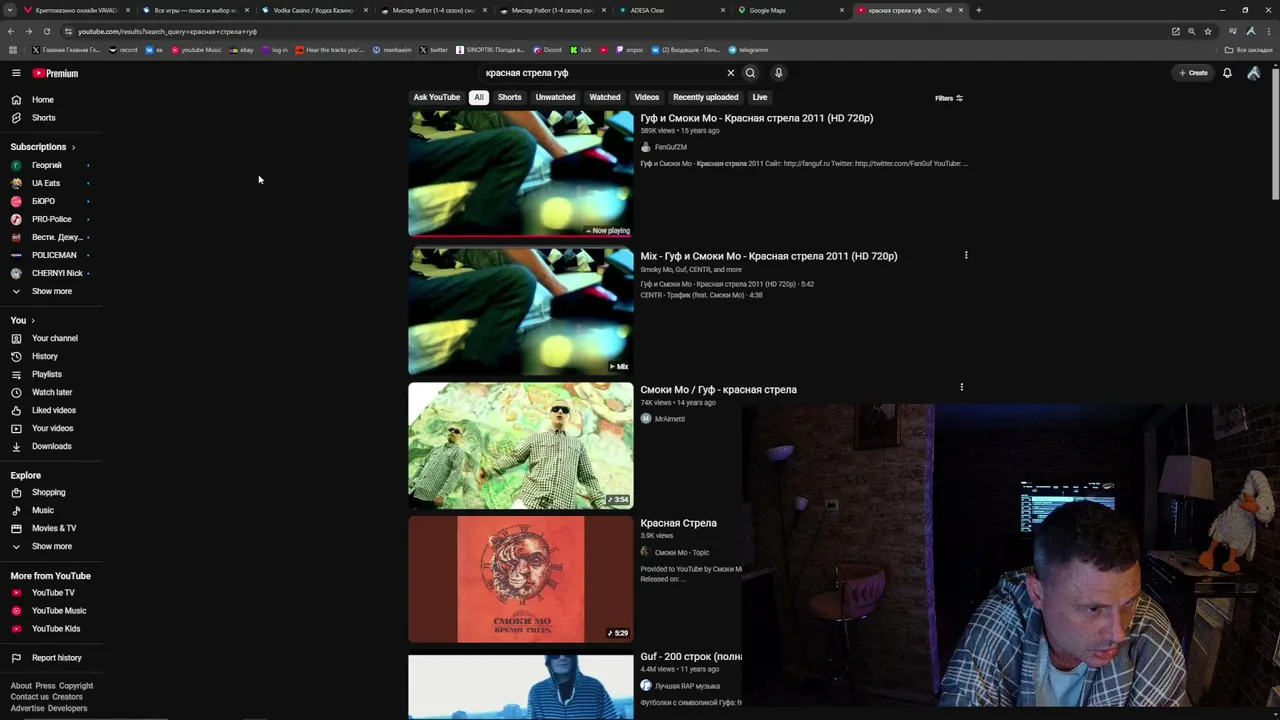The width and height of the screenshot is (1280, 720).
Task: Open the account avatar menu
Action: 1253,73
